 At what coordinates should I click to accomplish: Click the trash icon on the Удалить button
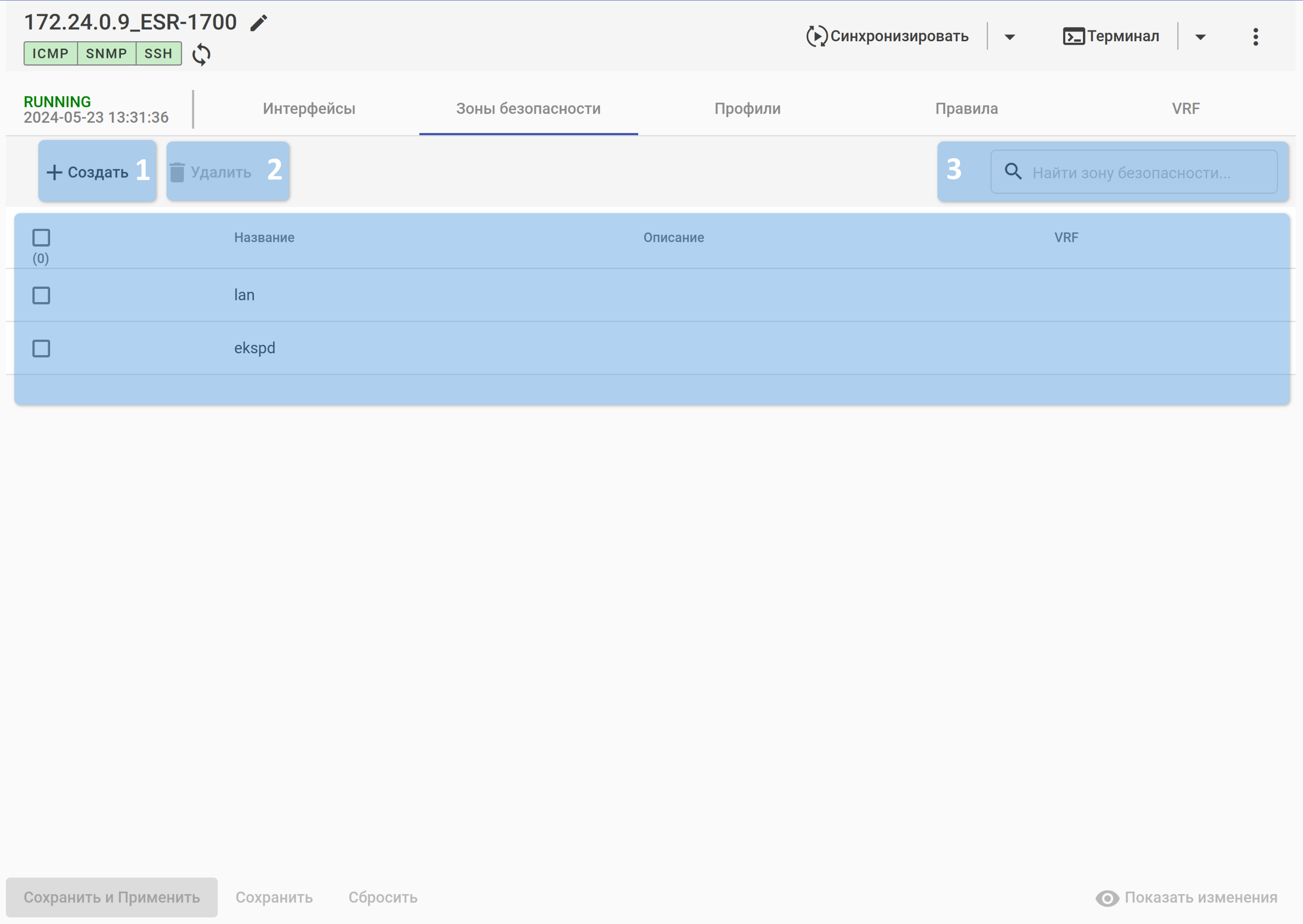click(177, 172)
